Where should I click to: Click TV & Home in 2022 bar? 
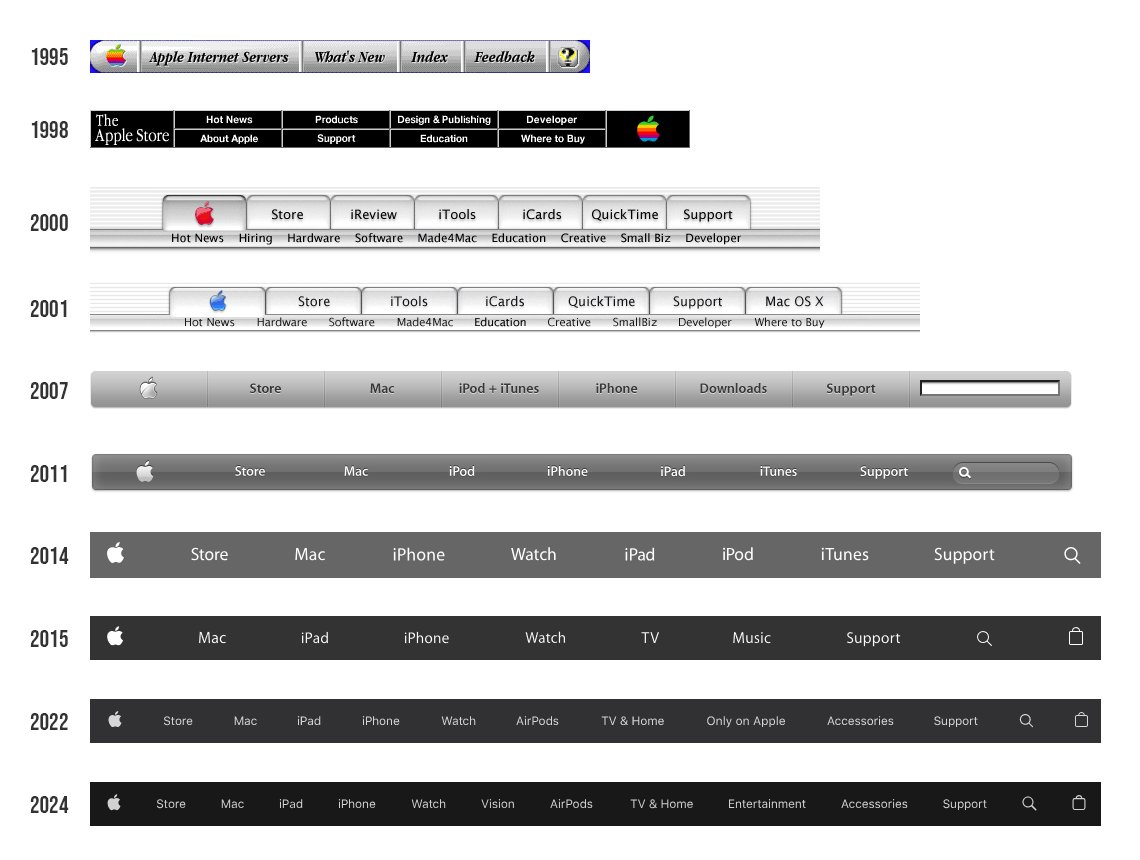click(x=633, y=720)
